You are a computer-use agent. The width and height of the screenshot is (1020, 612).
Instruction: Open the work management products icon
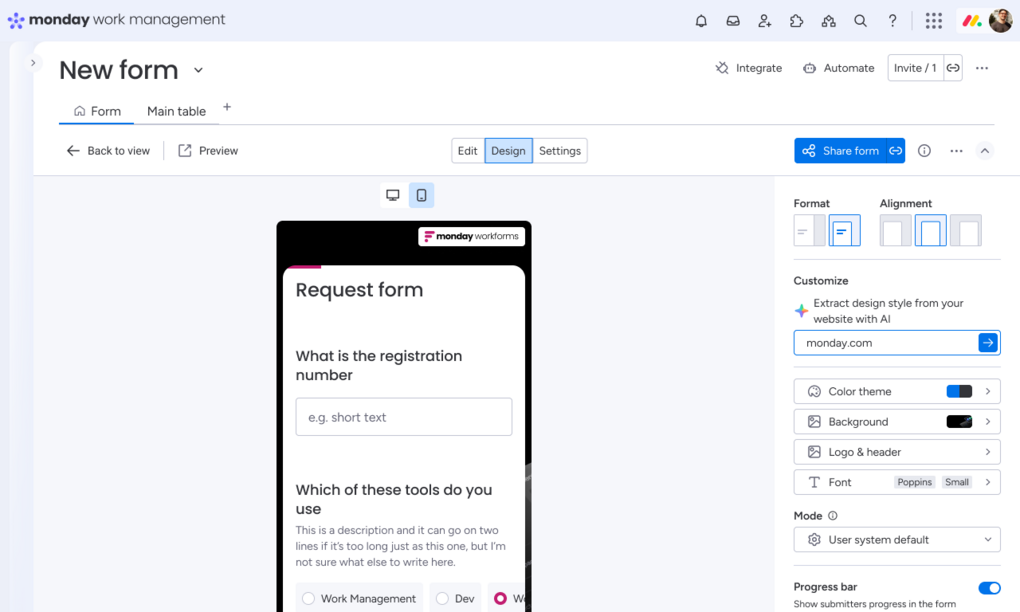[x=828, y=20]
